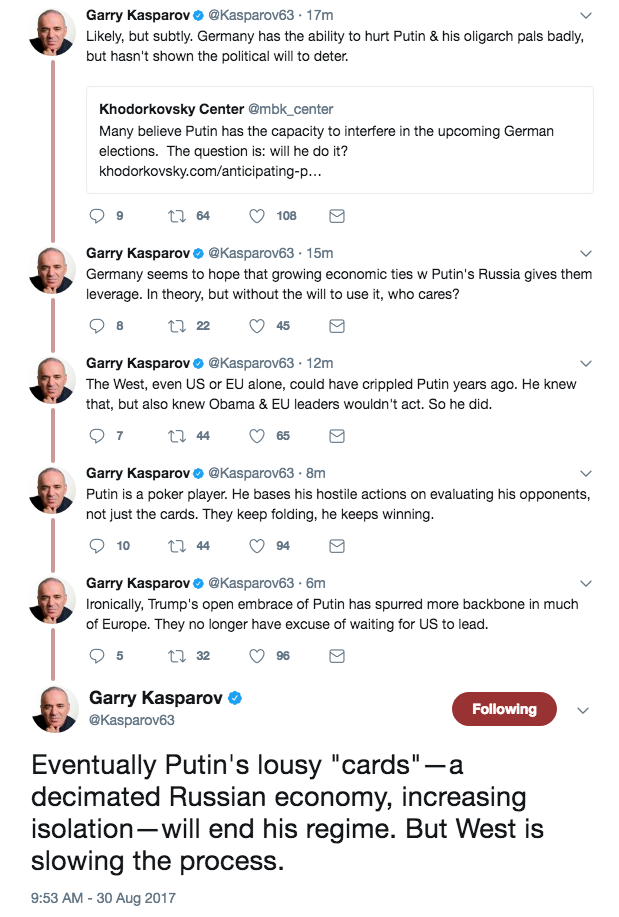The width and height of the screenshot is (619, 917).
Task: Like the Germany economic ties tweet
Action: (257, 326)
